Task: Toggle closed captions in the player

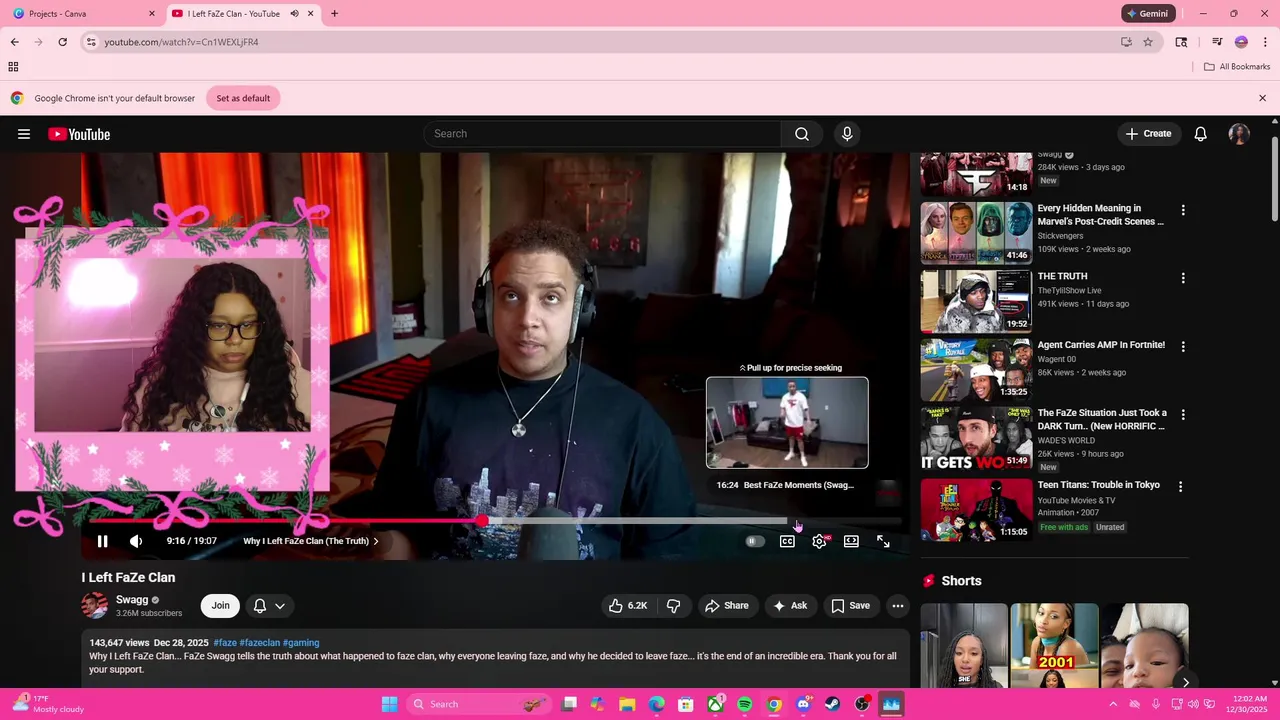Action: click(x=787, y=541)
